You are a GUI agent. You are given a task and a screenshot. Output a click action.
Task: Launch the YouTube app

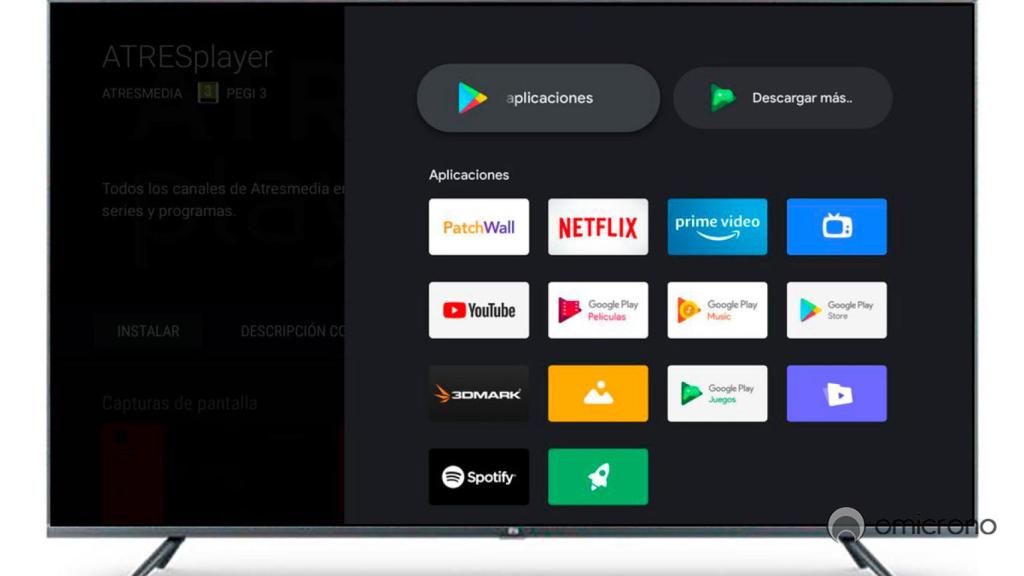[x=478, y=310]
